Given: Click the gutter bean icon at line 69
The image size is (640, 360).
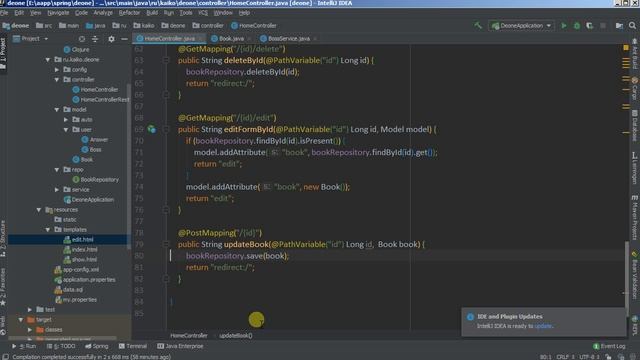Looking at the screenshot, I should point(151,129).
